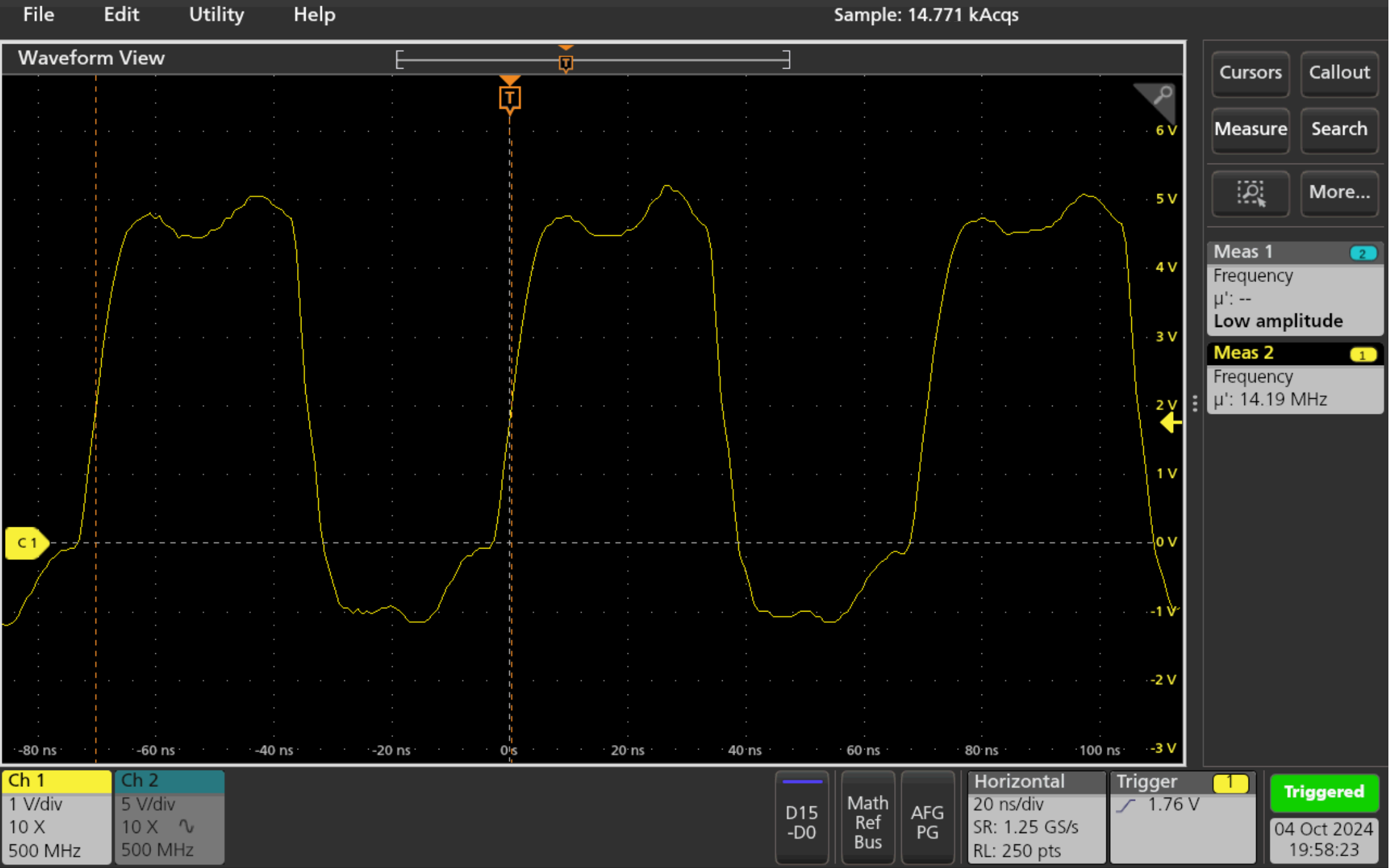Viewport: 1389px width, 868px height.
Task: Open the AFG PG badge
Action: coord(928,818)
